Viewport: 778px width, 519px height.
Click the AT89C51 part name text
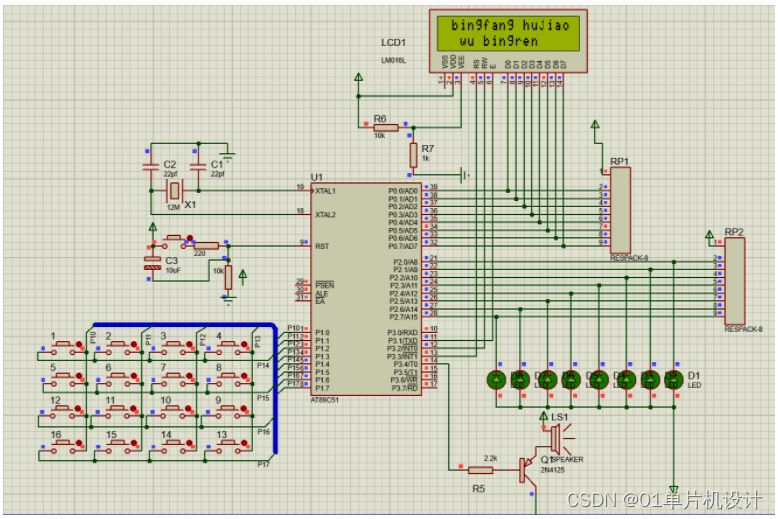pyautogui.click(x=324, y=400)
